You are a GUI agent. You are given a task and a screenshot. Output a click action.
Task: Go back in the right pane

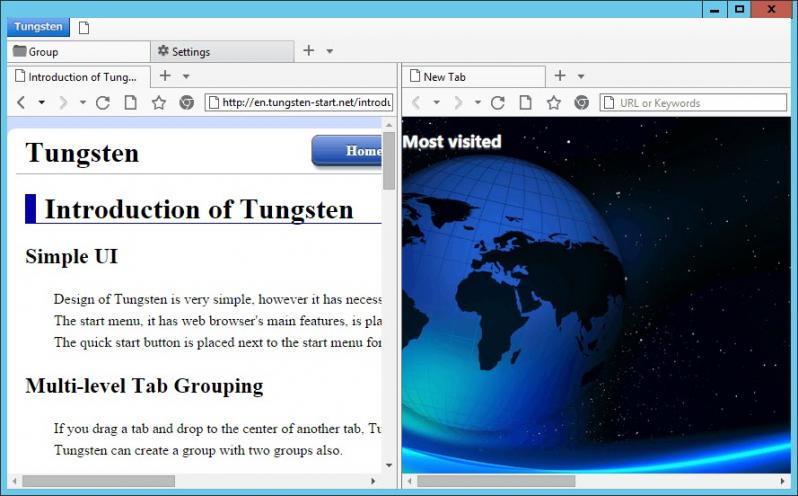coord(416,103)
